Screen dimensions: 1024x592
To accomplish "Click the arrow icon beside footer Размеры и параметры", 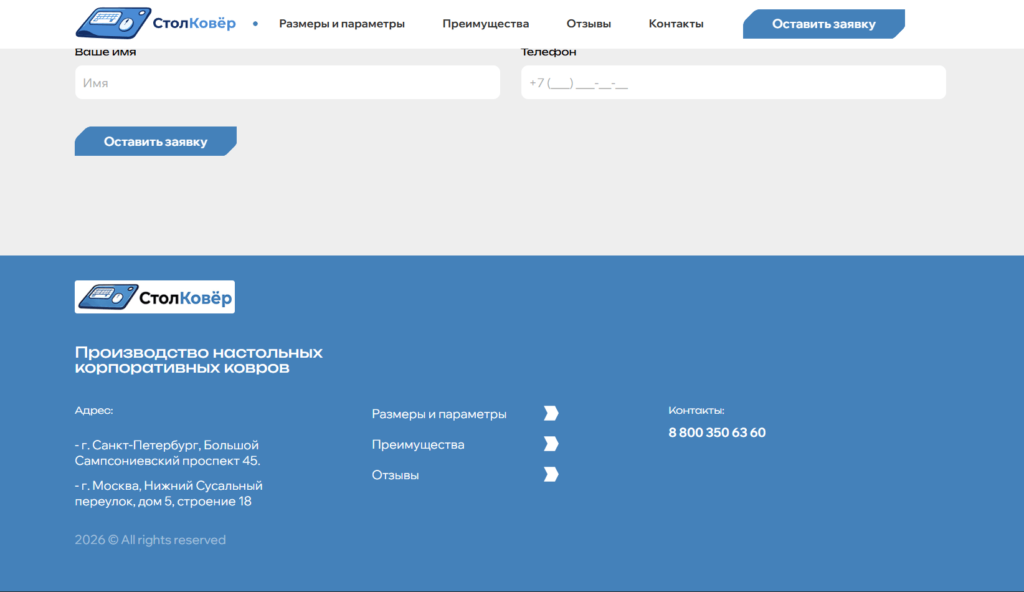I will (x=551, y=414).
